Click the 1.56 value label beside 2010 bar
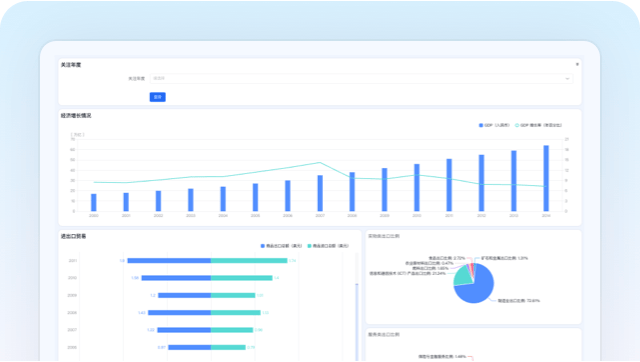Viewport: 640px width, 362px height. click(x=135, y=278)
